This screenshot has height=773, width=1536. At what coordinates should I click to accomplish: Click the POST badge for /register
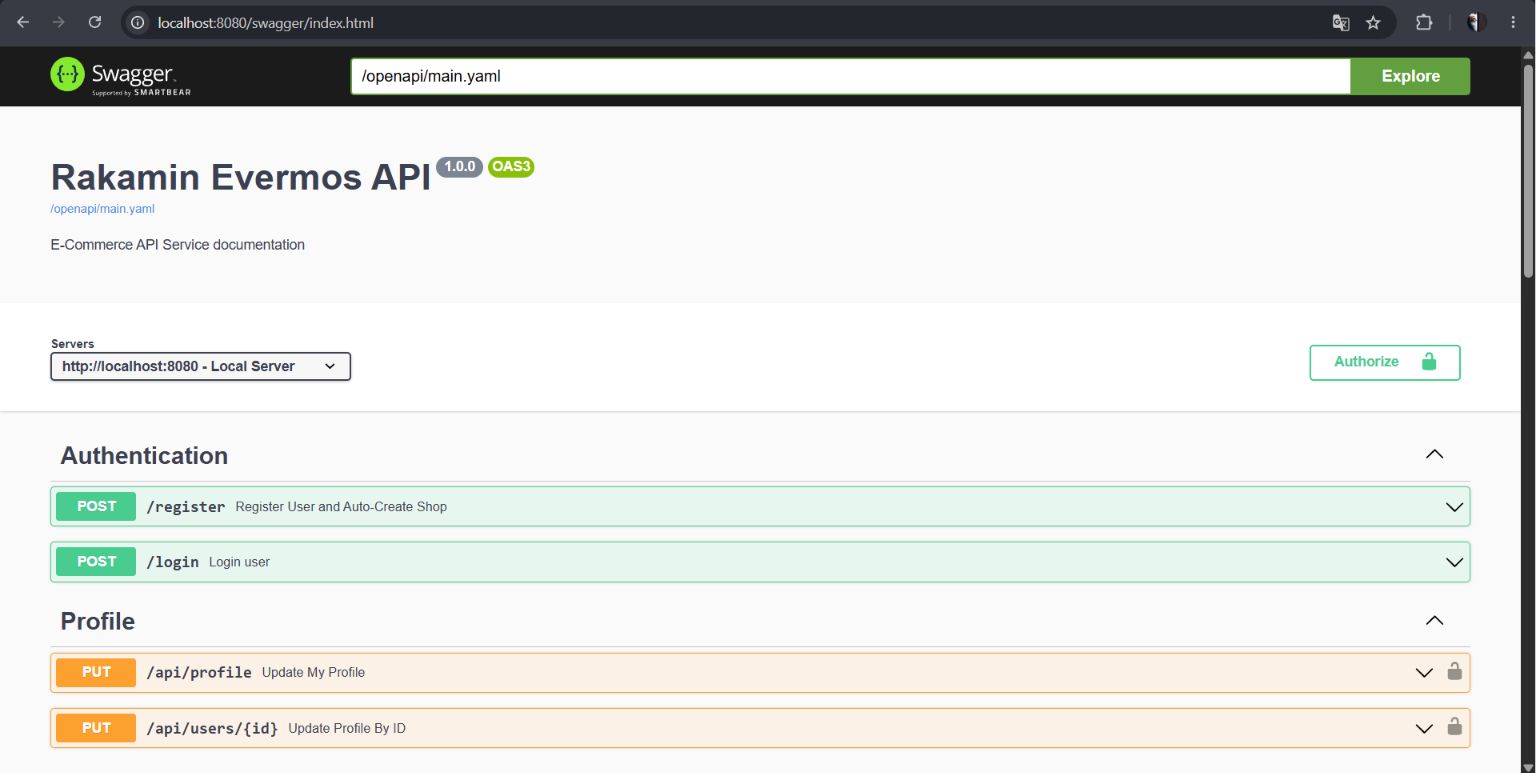(96, 506)
